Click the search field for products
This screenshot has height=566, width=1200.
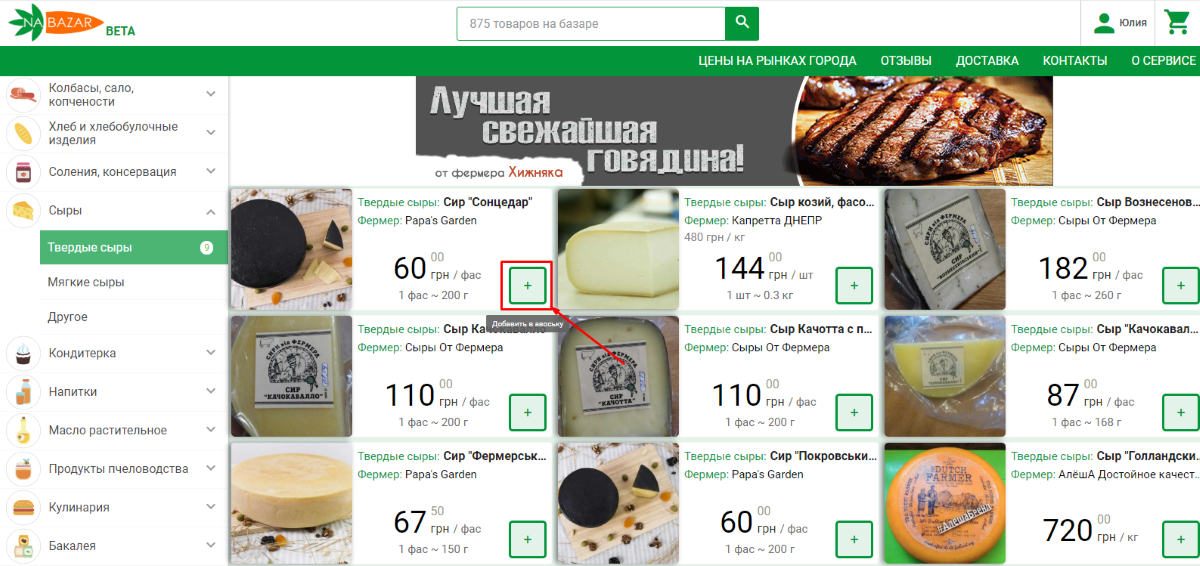[x=591, y=24]
